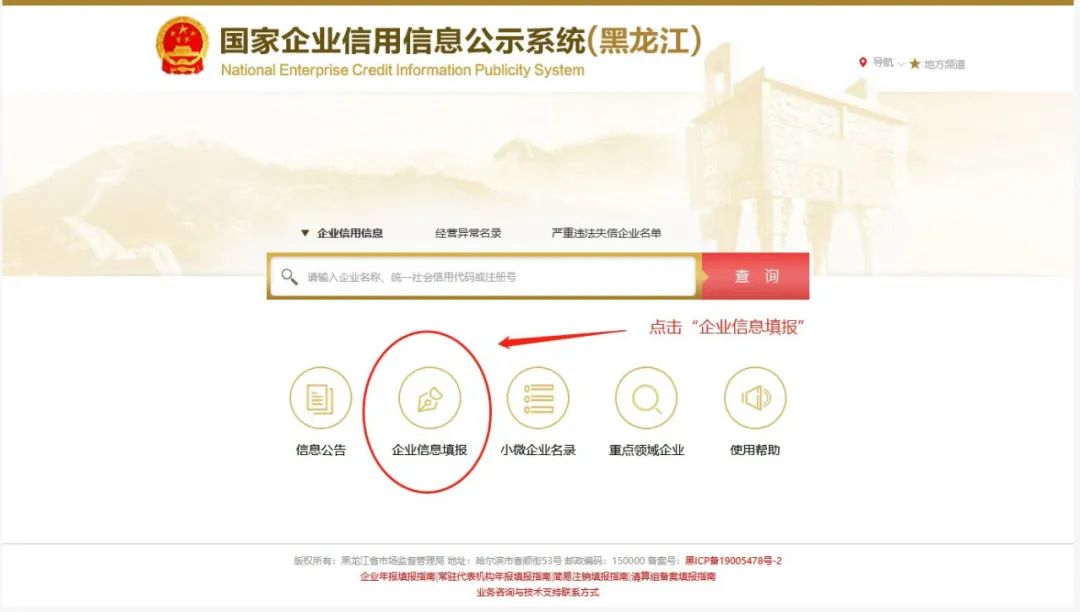Open 企业年报填报指南 footer link
This screenshot has height=612, width=1080.
point(397,577)
